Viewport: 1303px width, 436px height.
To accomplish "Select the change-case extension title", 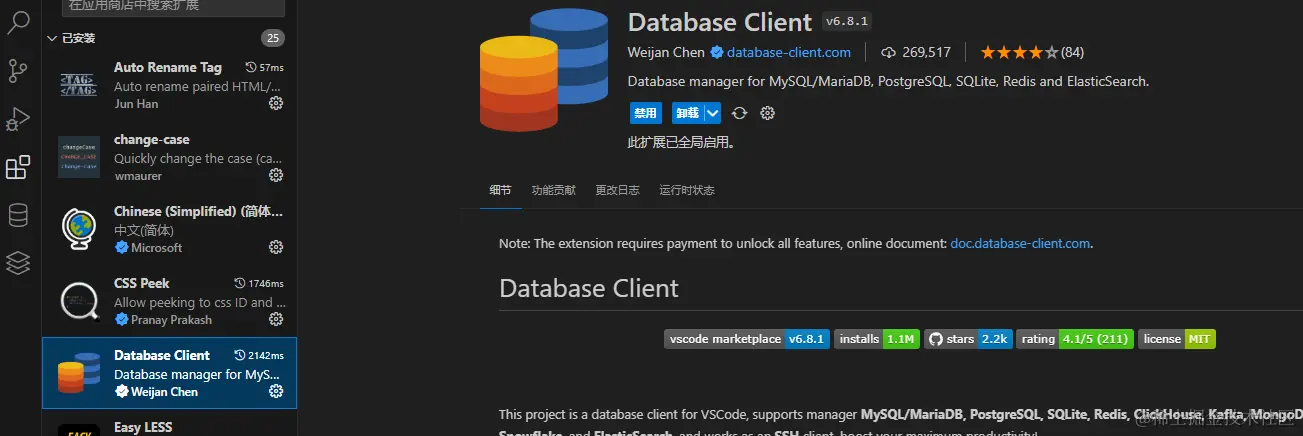I will (x=152, y=139).
